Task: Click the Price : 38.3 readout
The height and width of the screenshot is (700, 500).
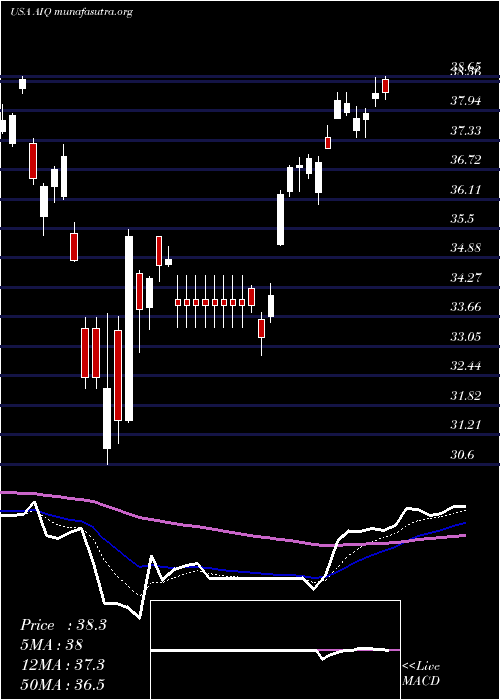Action: (63, 625)
